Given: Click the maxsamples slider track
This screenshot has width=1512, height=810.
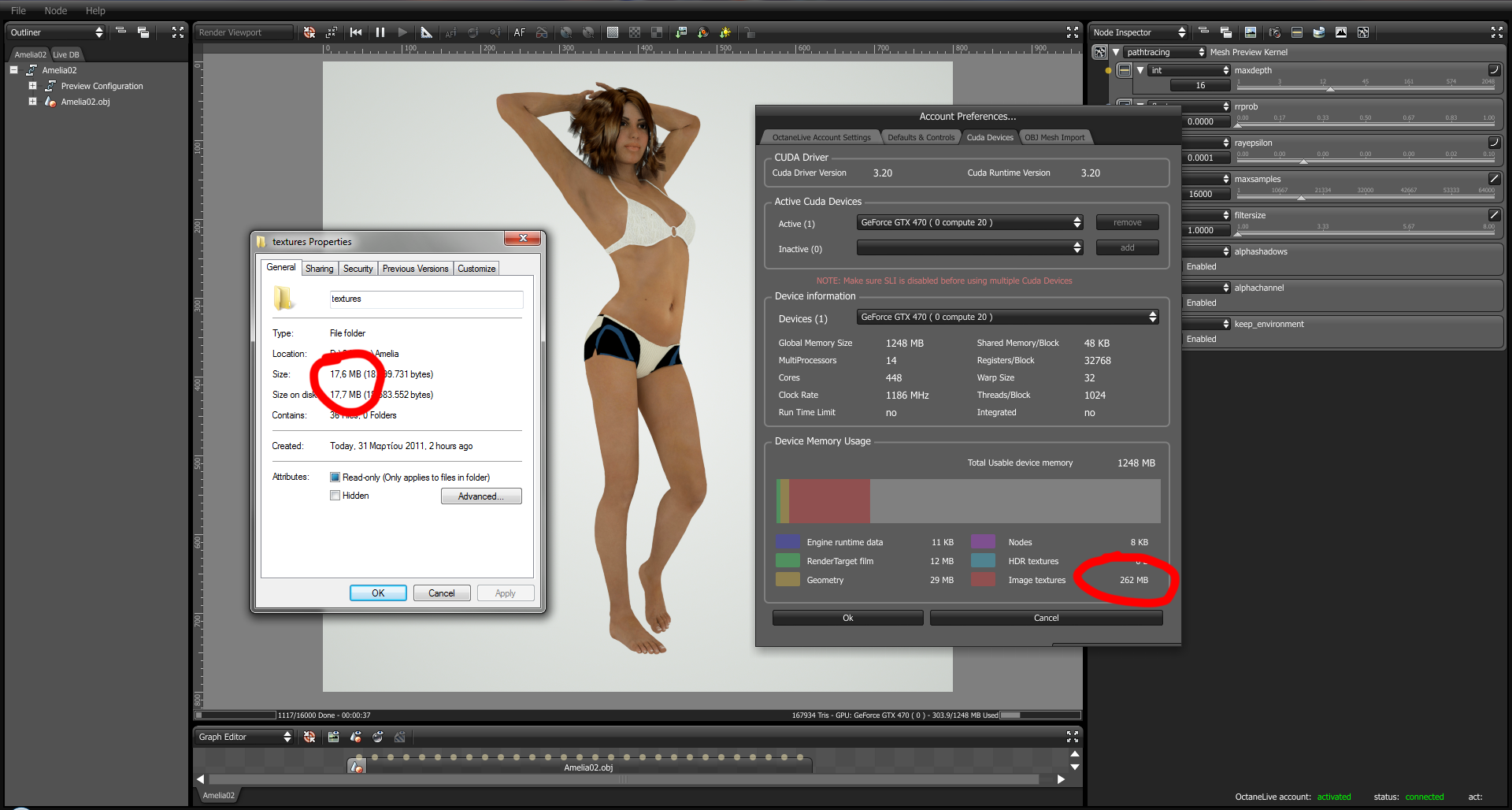Looking at the screenshot, I should tap(1366, 197).
